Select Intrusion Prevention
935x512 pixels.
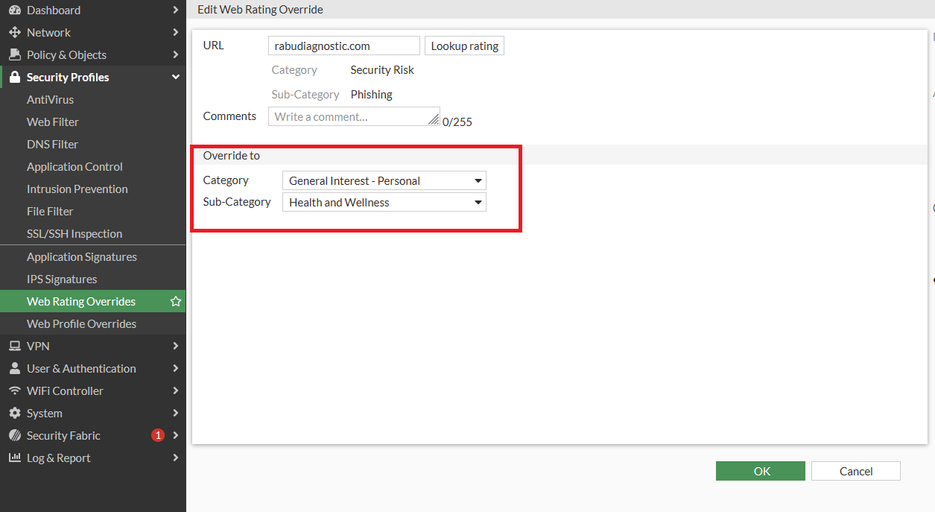click(x=77, y=189)
